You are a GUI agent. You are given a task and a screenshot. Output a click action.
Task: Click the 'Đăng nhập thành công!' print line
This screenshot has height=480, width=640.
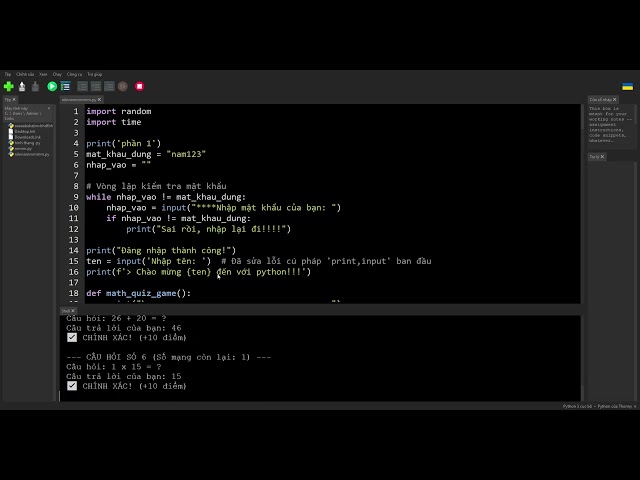(x=161, y=250)
